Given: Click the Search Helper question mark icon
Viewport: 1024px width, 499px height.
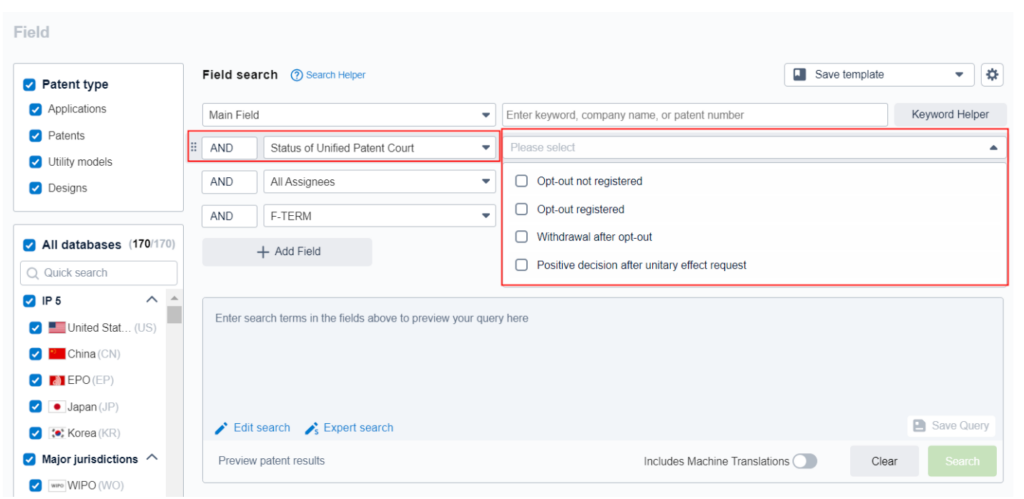Looking at the screenshot, I should 297,75.
